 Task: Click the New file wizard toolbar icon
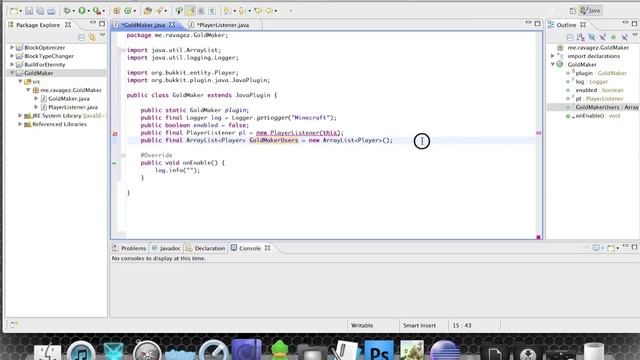point(13,11)
